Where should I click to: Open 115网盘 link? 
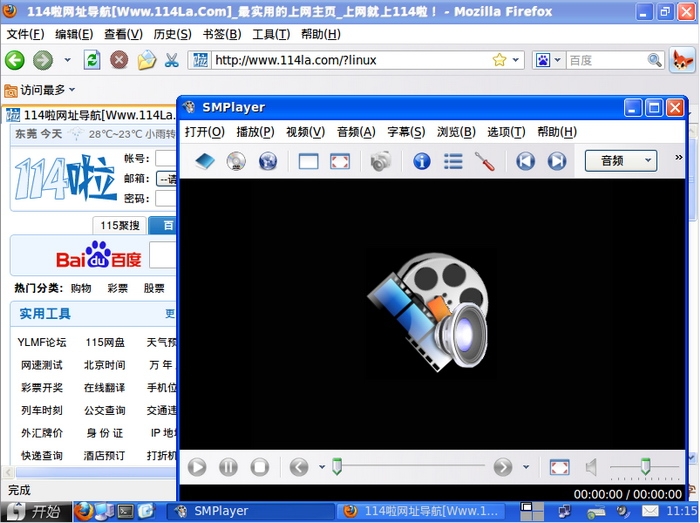click(105, 343)
